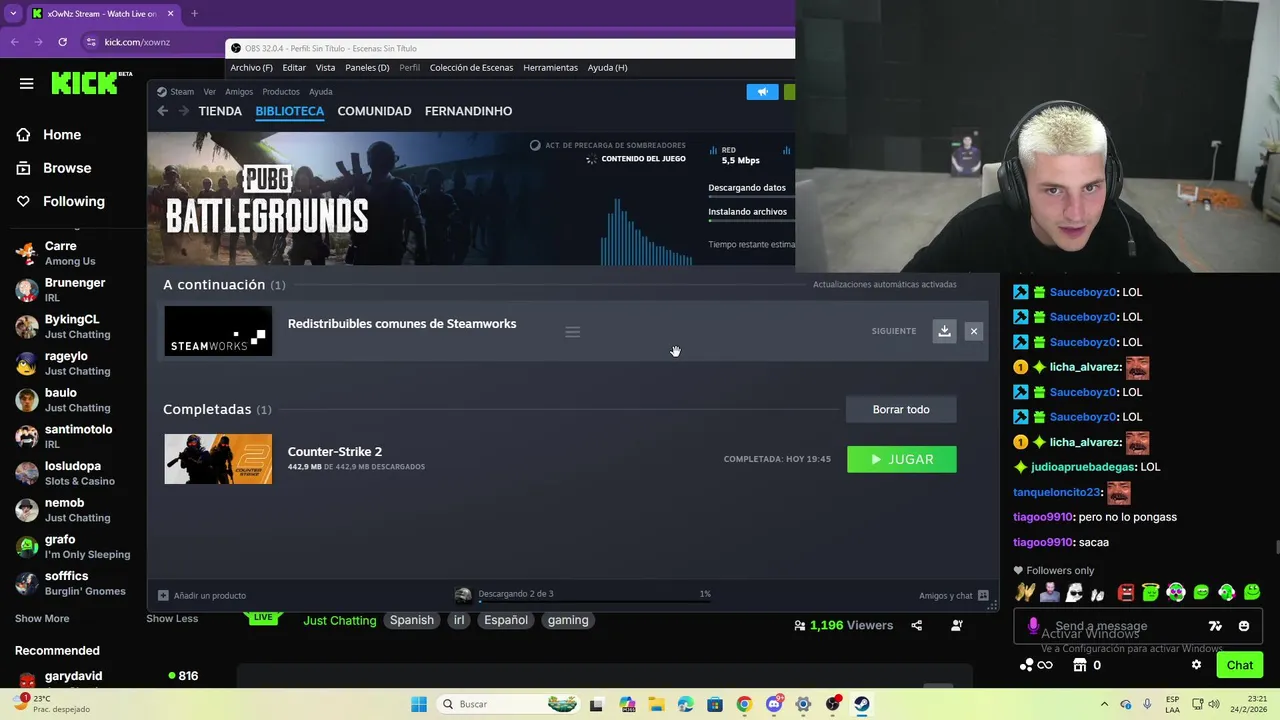Open OBS Archivo (F) menu
This screenshot has width=1280, height=720.
(x=251, y=68)
